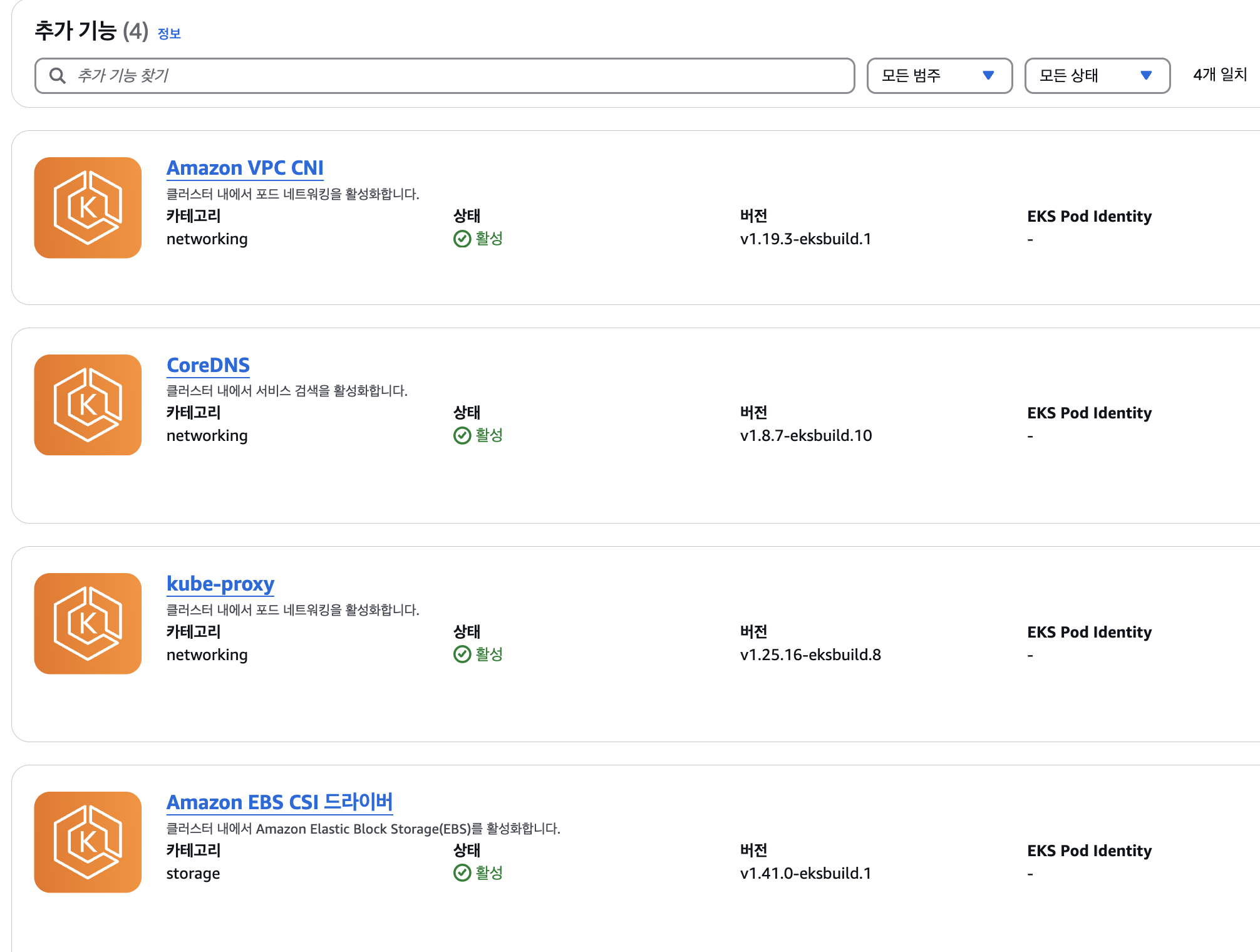Click the CoreDNS Kubernetes icon

pyautogui.click(x=88, y=405)
